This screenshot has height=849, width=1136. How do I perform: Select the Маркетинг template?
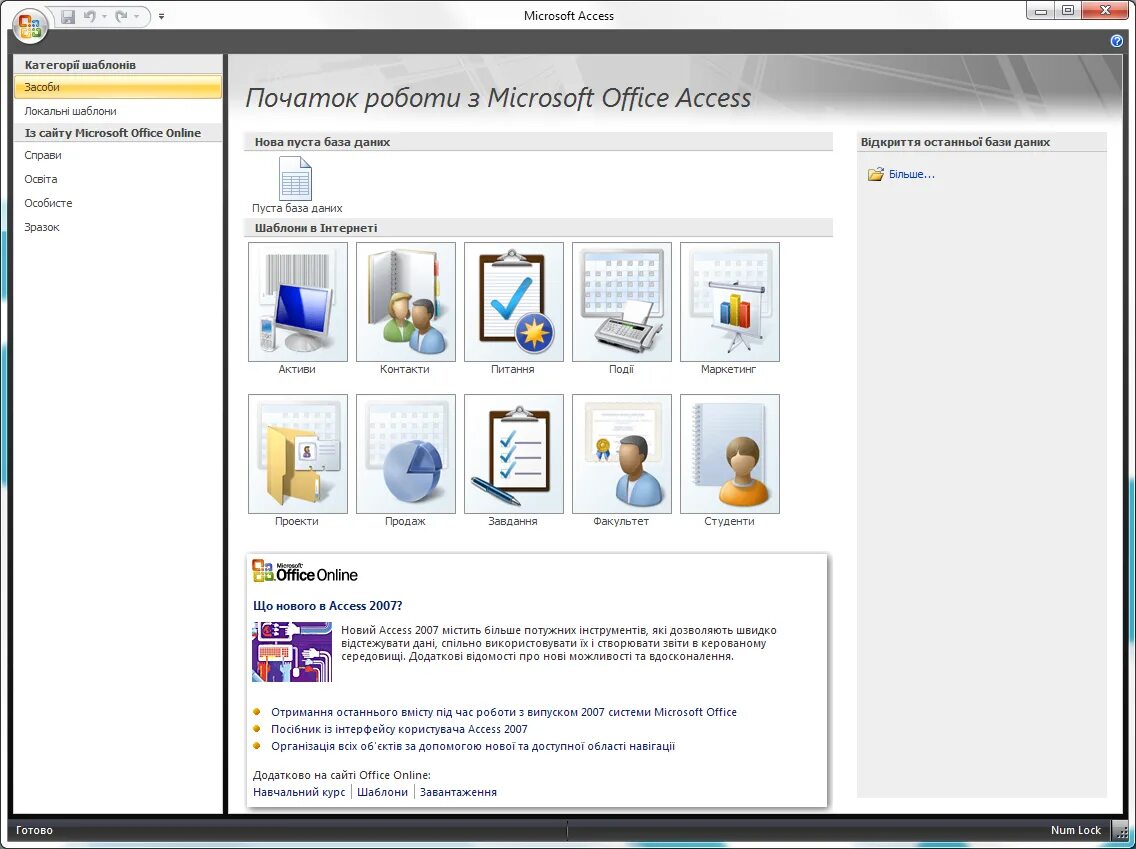(x=729, y=309)
